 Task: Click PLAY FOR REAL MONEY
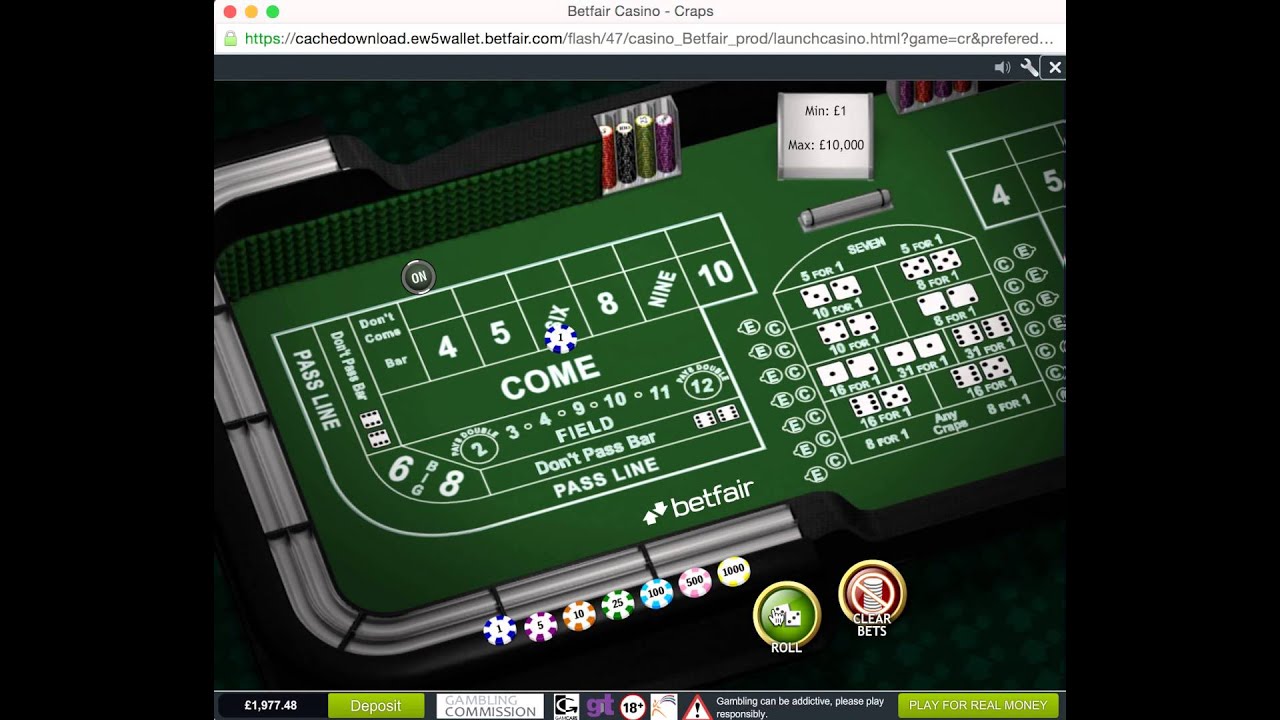click(x=978, y=706)
